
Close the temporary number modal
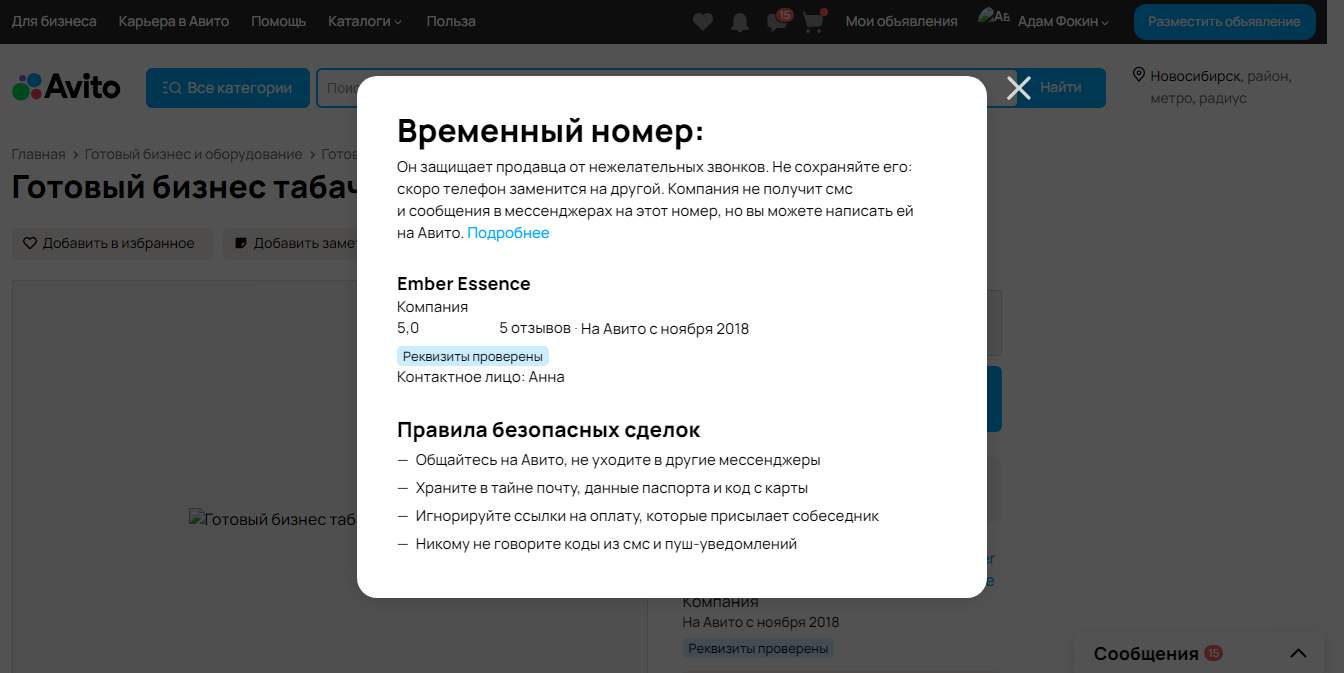click(1018, 88)
